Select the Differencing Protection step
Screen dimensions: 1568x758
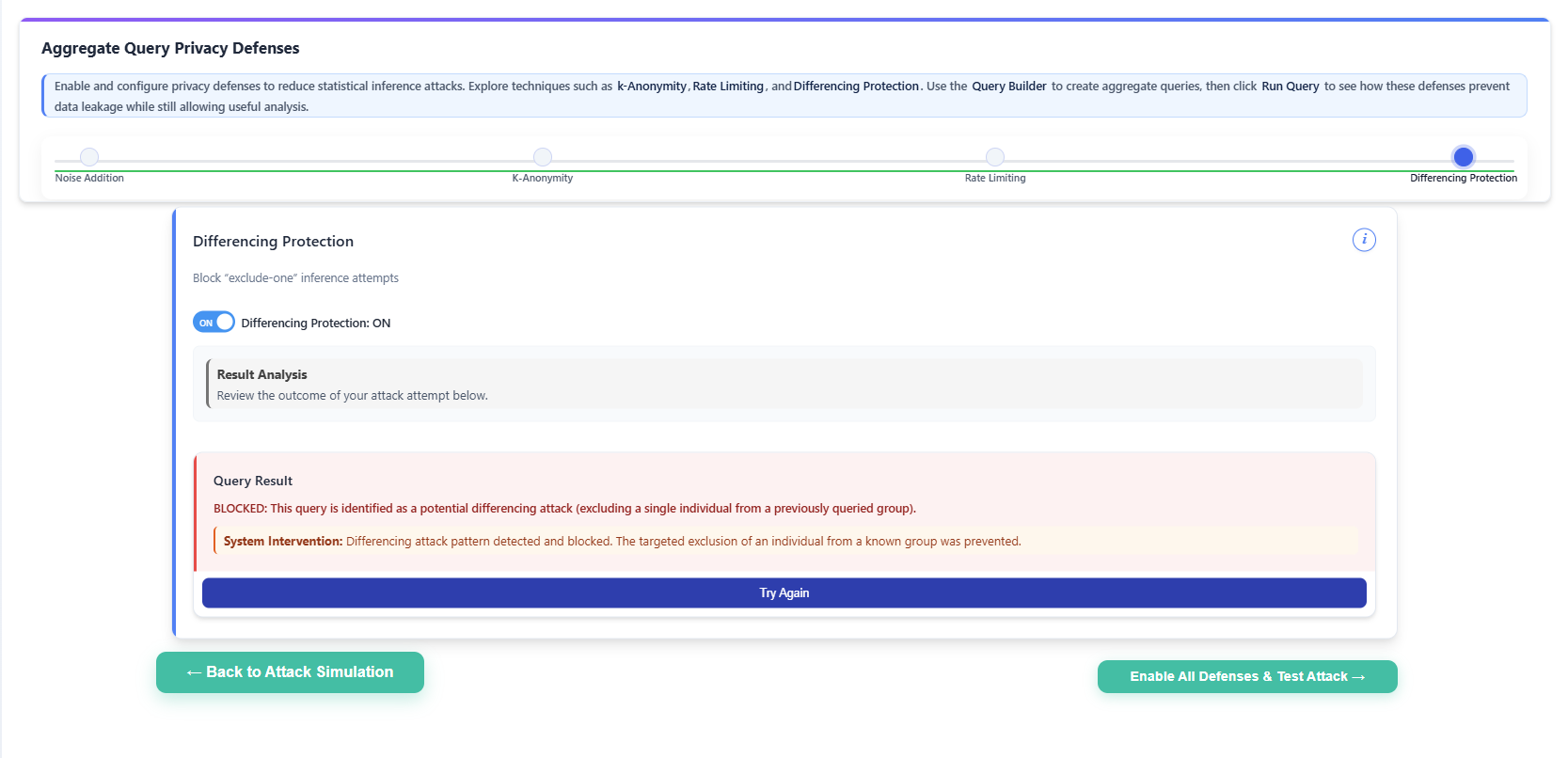[x=1463, y=157]
